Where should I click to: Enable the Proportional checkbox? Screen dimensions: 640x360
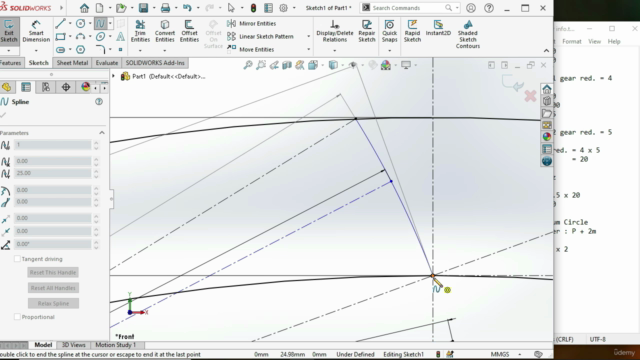pos(17,317)
